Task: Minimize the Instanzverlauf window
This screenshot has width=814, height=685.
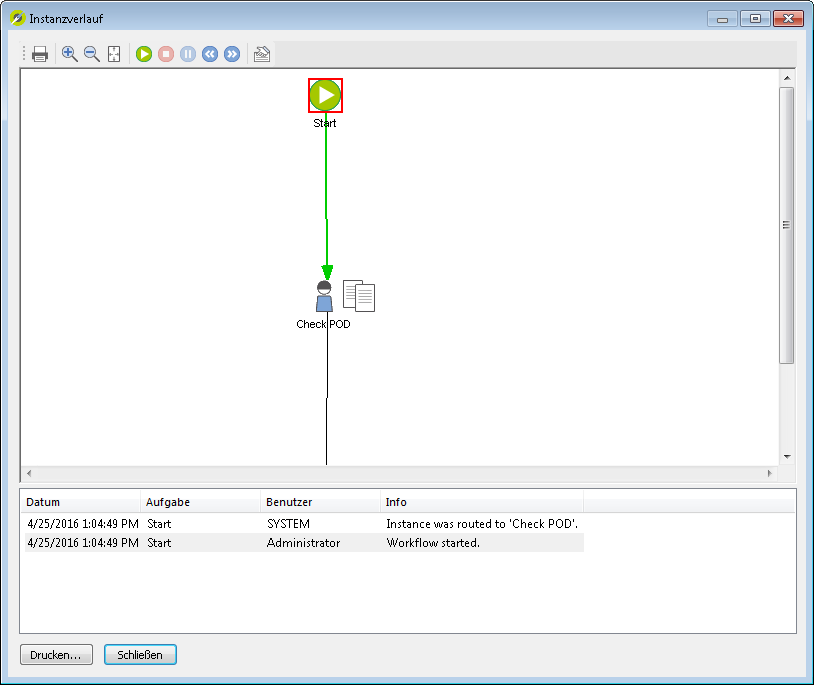Action: coord(722,19)
